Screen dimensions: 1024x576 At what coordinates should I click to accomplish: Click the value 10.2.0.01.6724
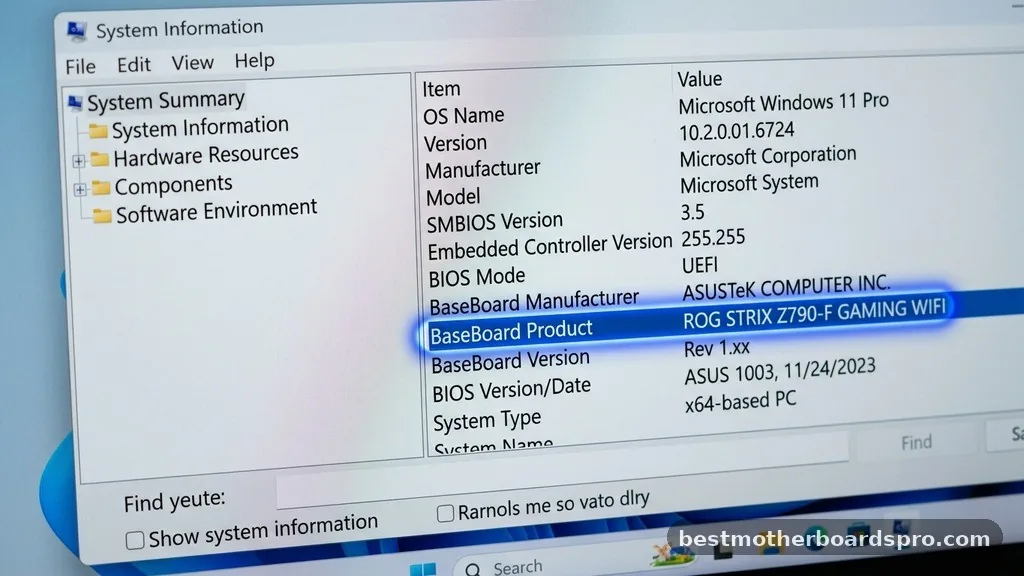click(737, 131)
